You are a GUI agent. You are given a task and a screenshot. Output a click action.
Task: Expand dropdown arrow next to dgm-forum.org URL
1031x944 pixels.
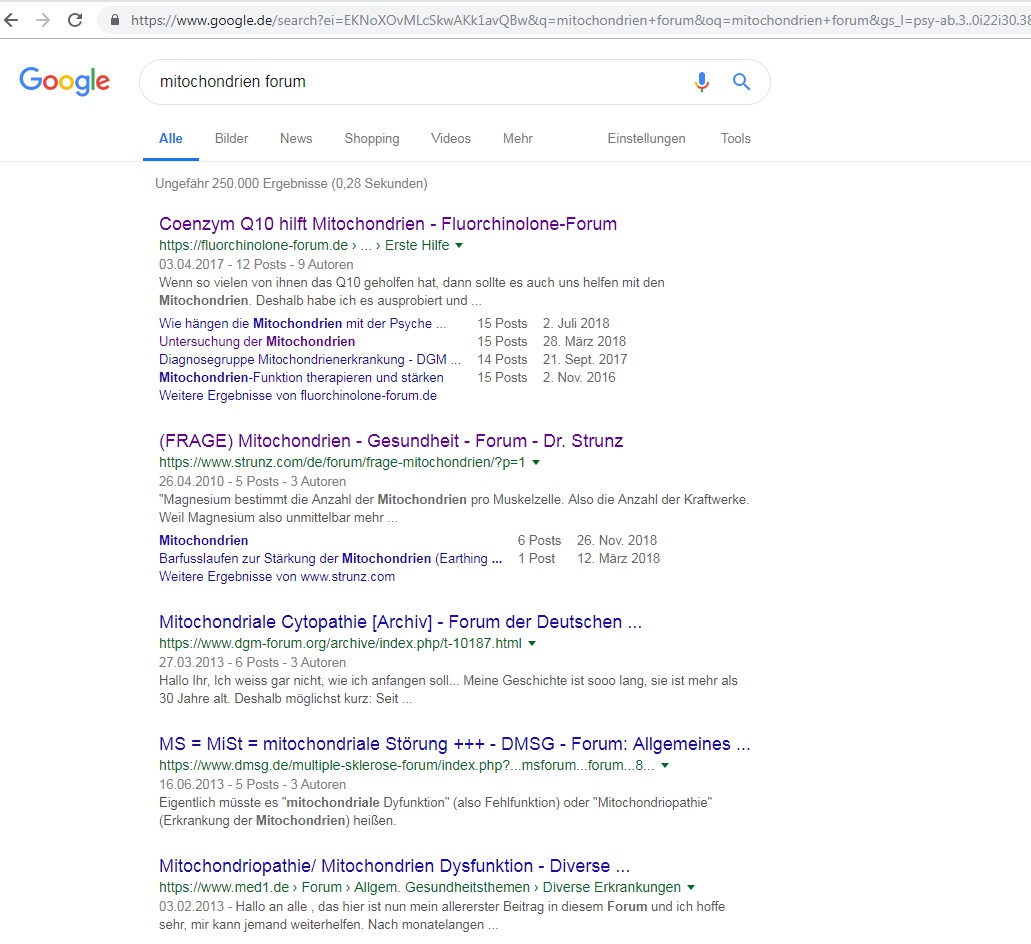coord(532,643)
